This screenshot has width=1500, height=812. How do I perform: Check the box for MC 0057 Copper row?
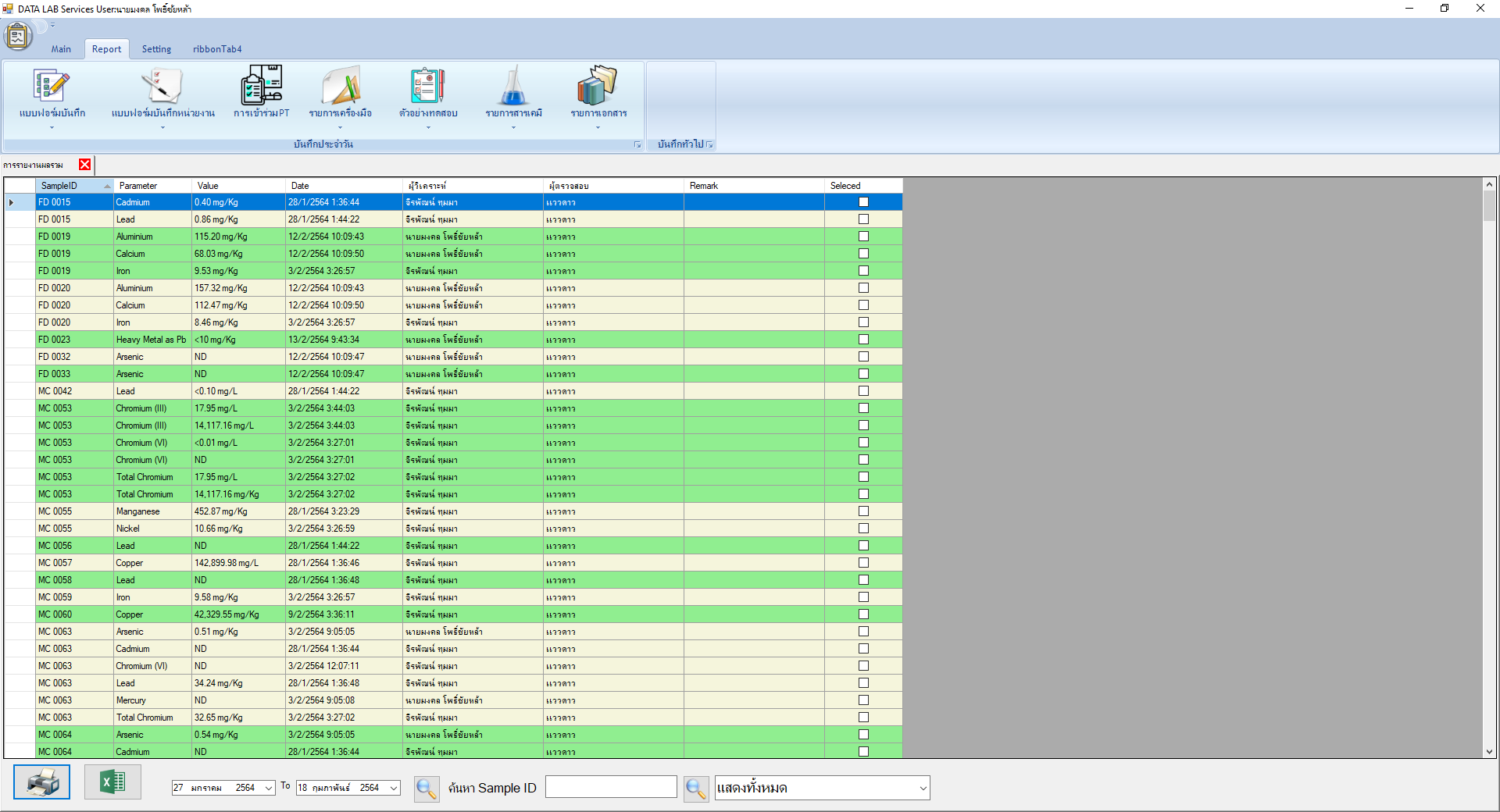click(x=863, y=563)
